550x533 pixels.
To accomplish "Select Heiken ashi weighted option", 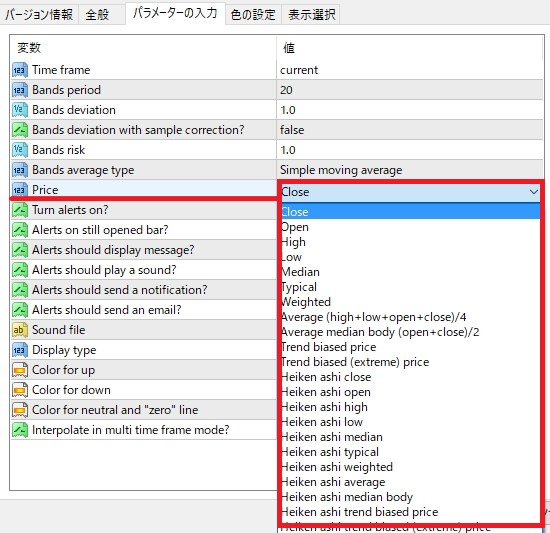I will coord(410,467).
